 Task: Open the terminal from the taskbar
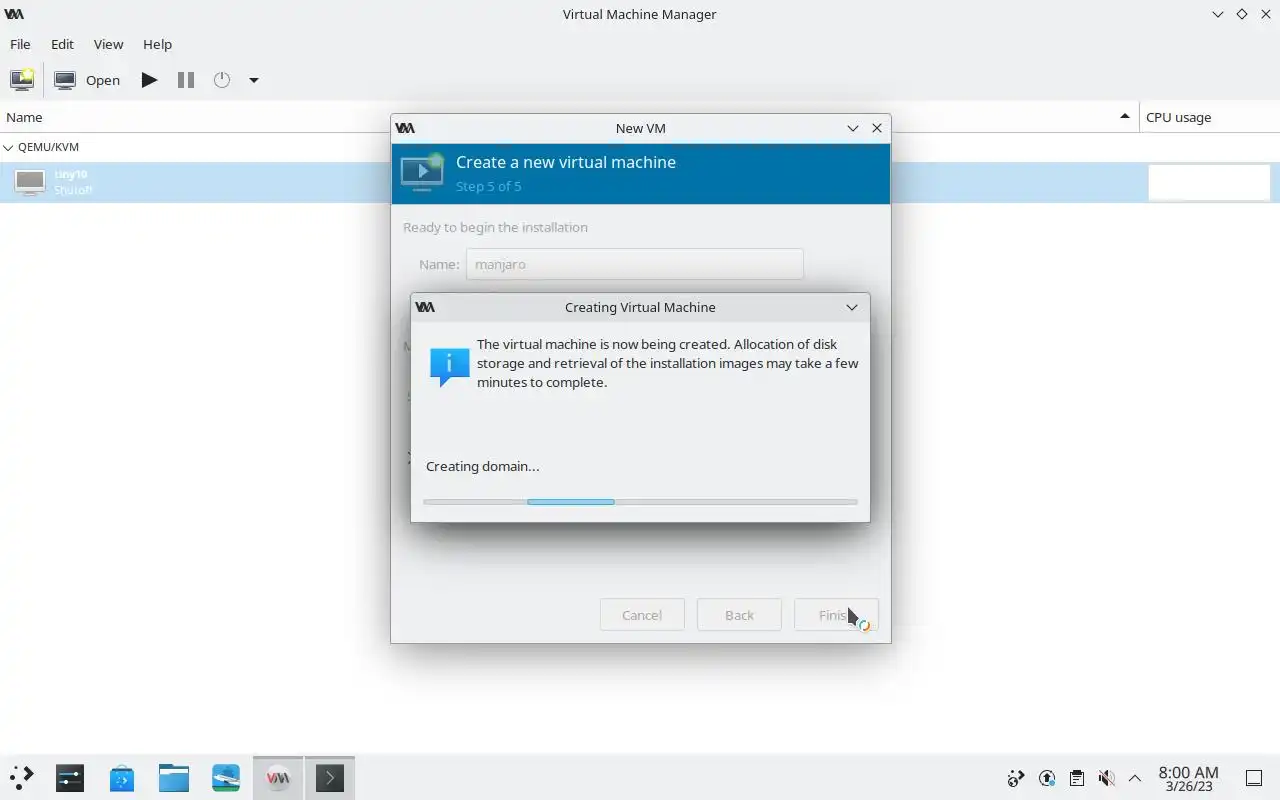pyautogui.click(x=330, y=777)
